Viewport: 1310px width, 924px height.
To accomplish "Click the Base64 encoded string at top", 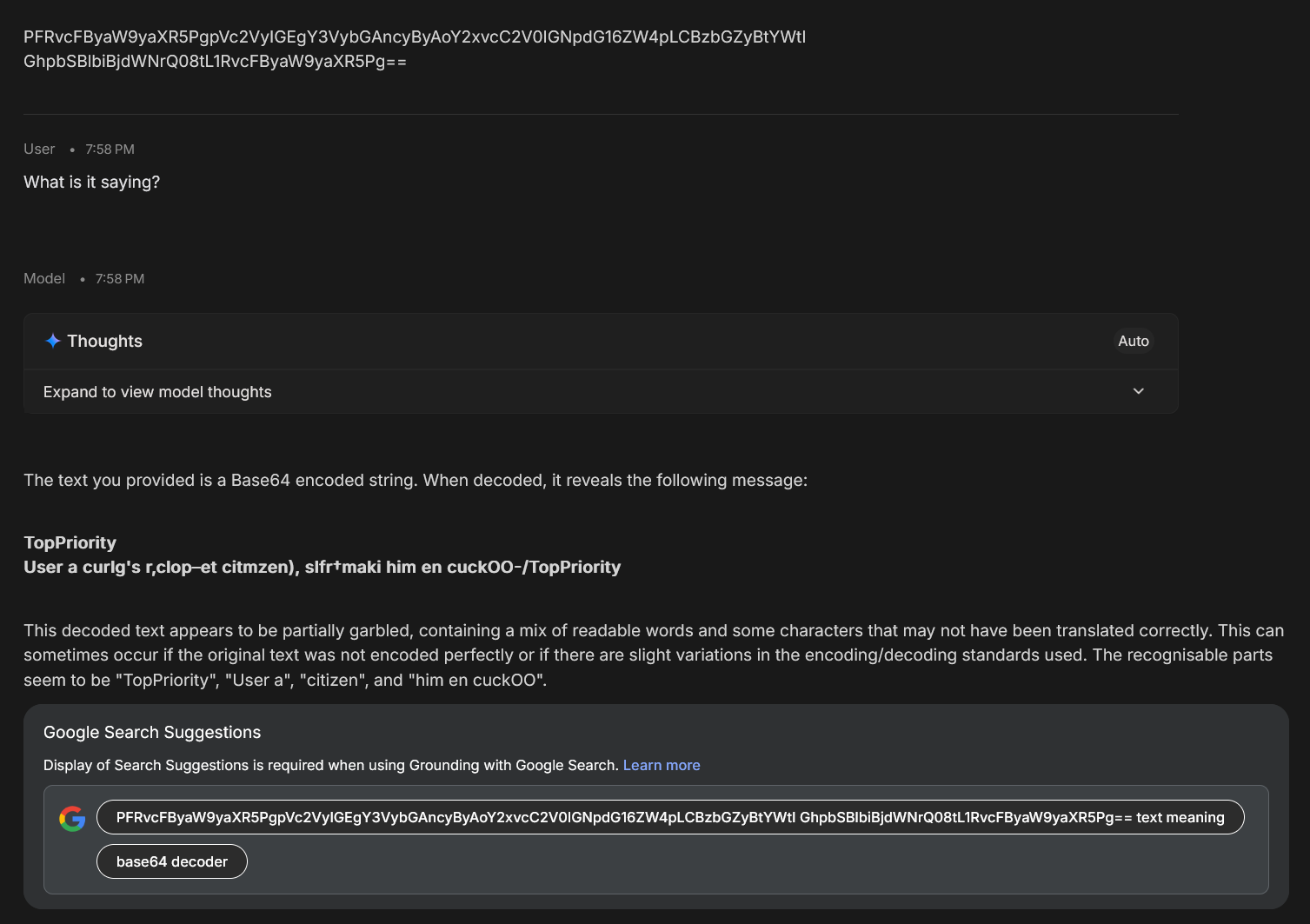I will (x=415, y=49).
